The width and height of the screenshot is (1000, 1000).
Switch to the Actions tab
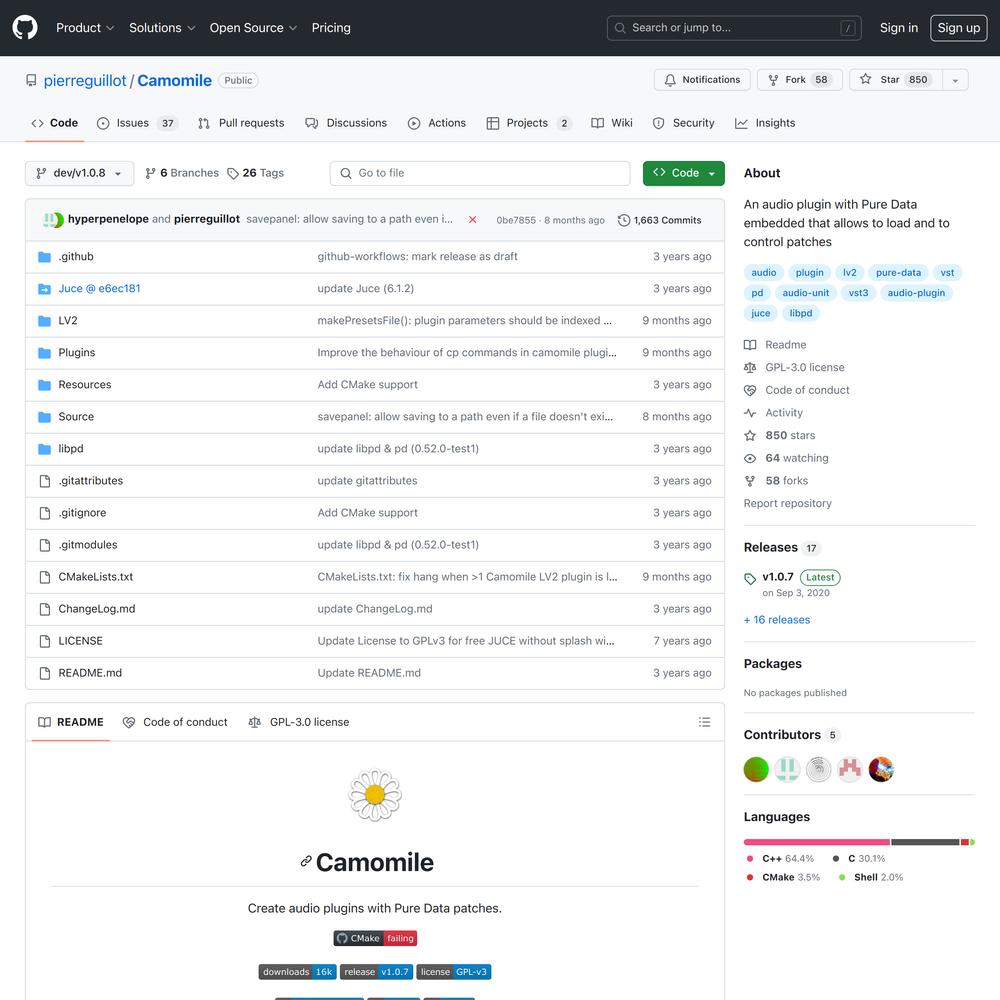(x=437, y=123)
